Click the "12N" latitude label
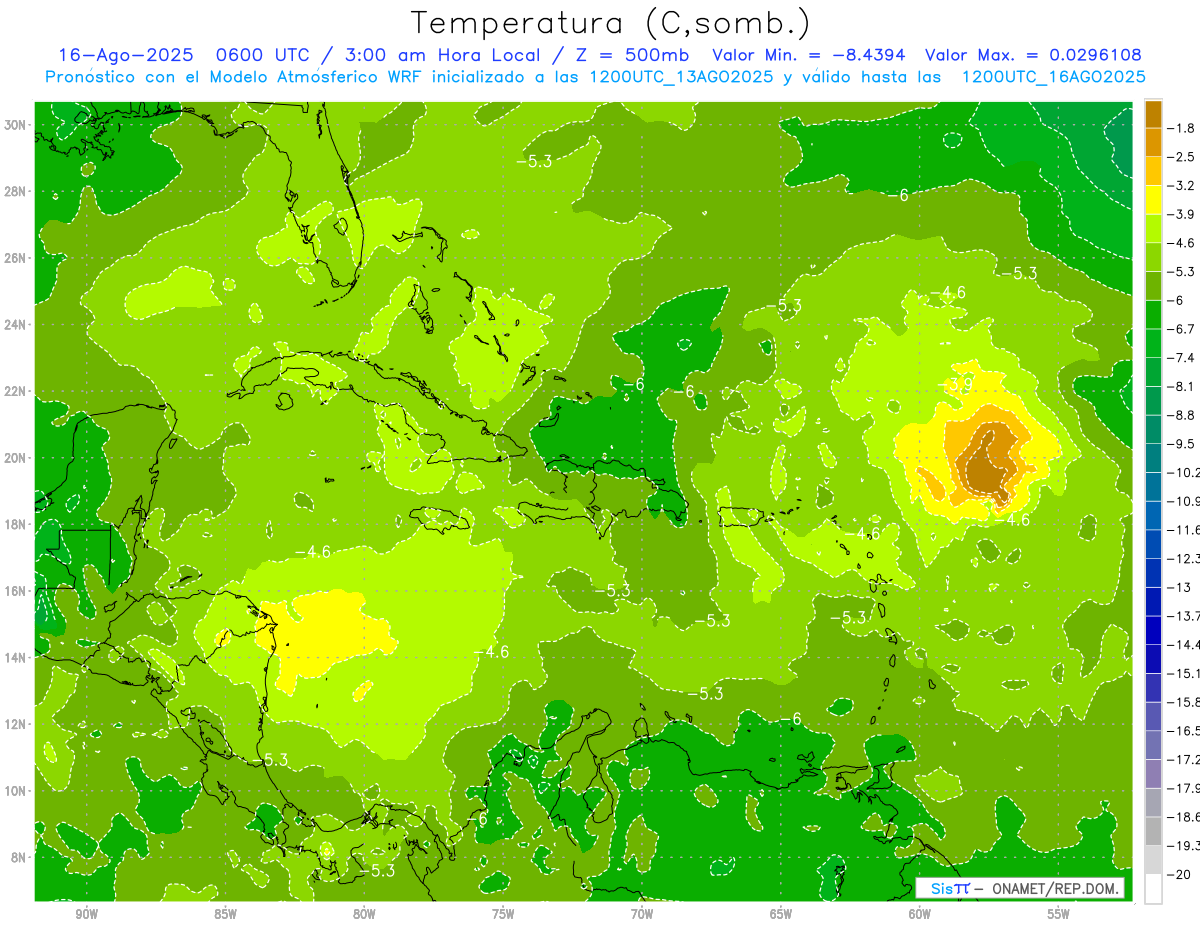The image size is (1200, 927). coord(15,724)
